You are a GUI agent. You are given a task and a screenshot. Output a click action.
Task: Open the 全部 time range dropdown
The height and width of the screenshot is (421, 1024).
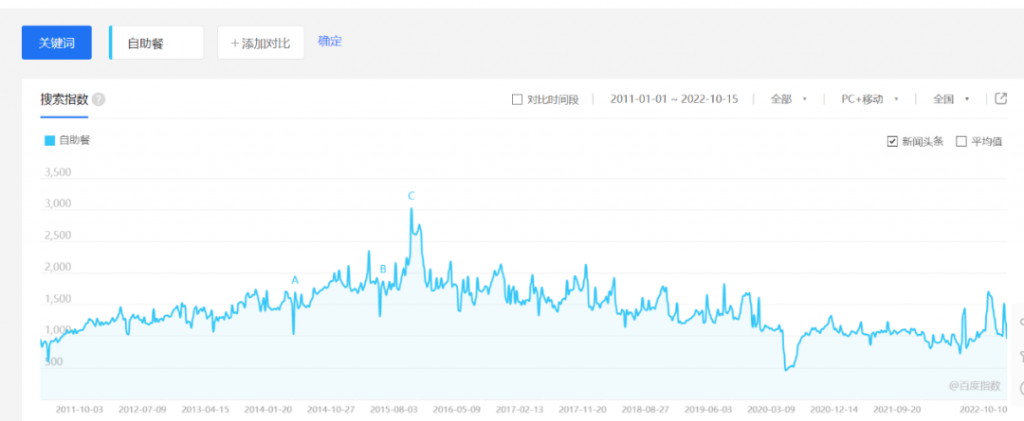[x=789, y=99]
